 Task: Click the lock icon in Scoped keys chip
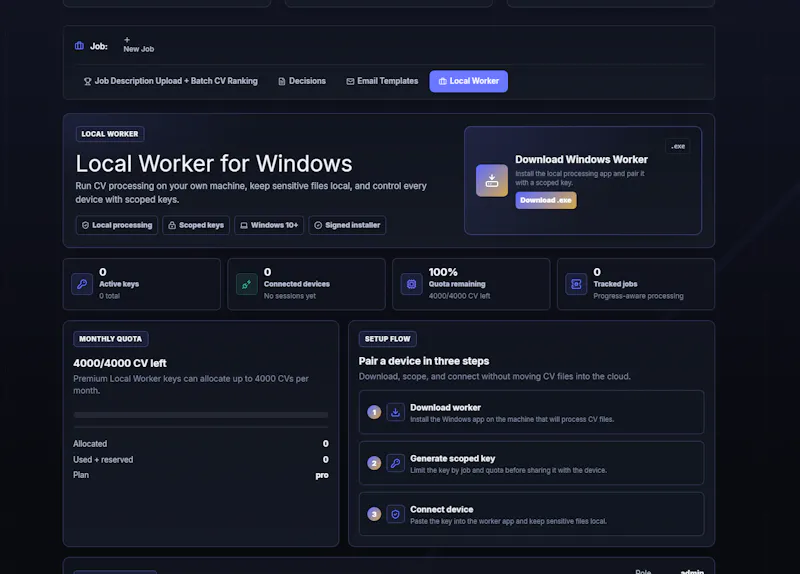172,226
